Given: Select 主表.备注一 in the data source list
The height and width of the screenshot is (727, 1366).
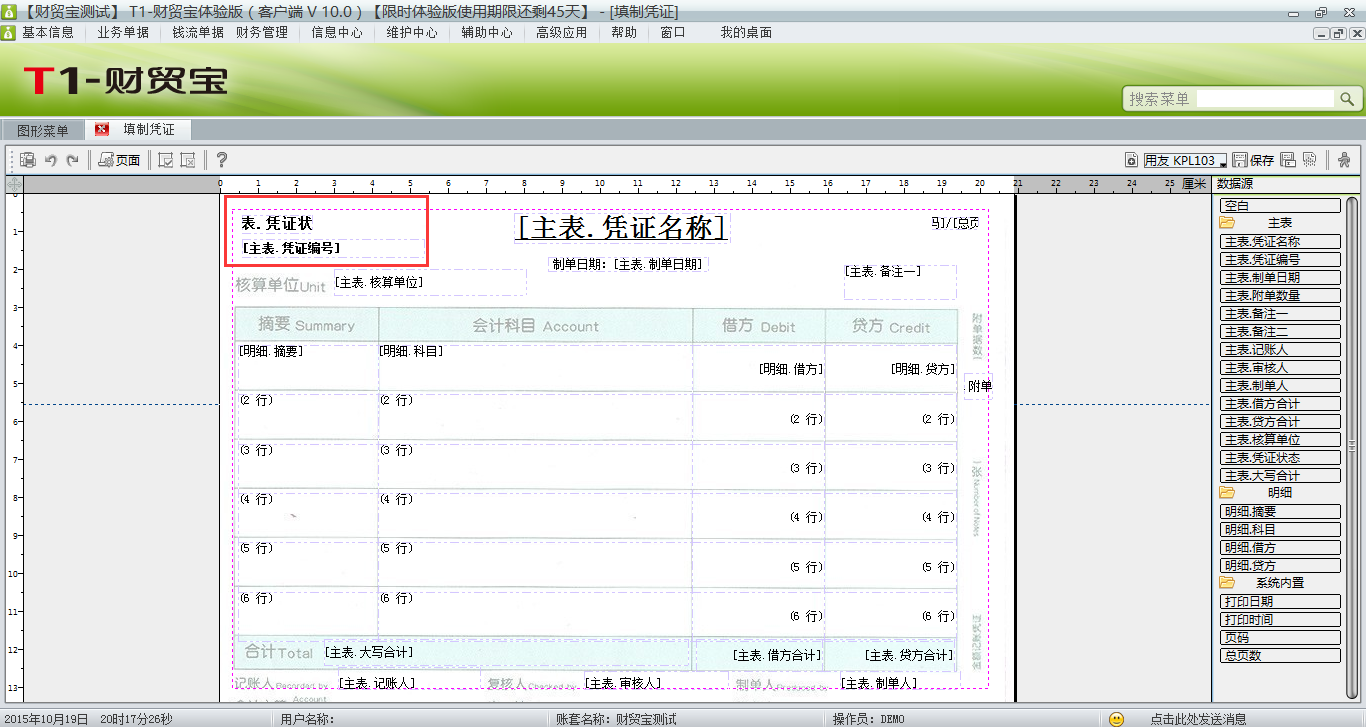Looking at the screenshot, I should (1280, 313).
